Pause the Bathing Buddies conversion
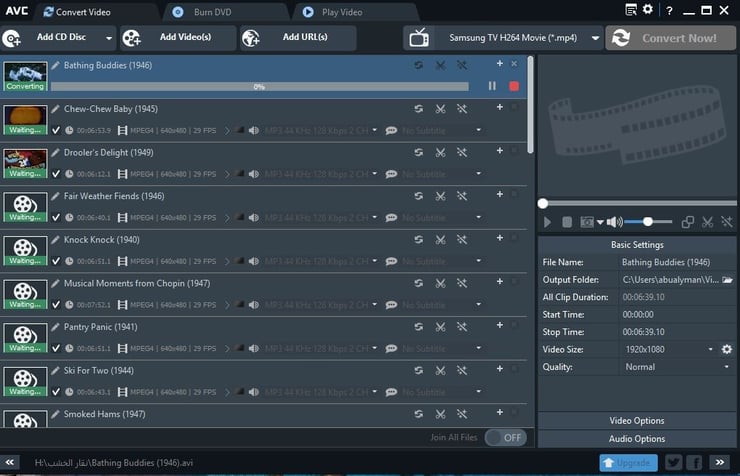 (x=492, y=86)
